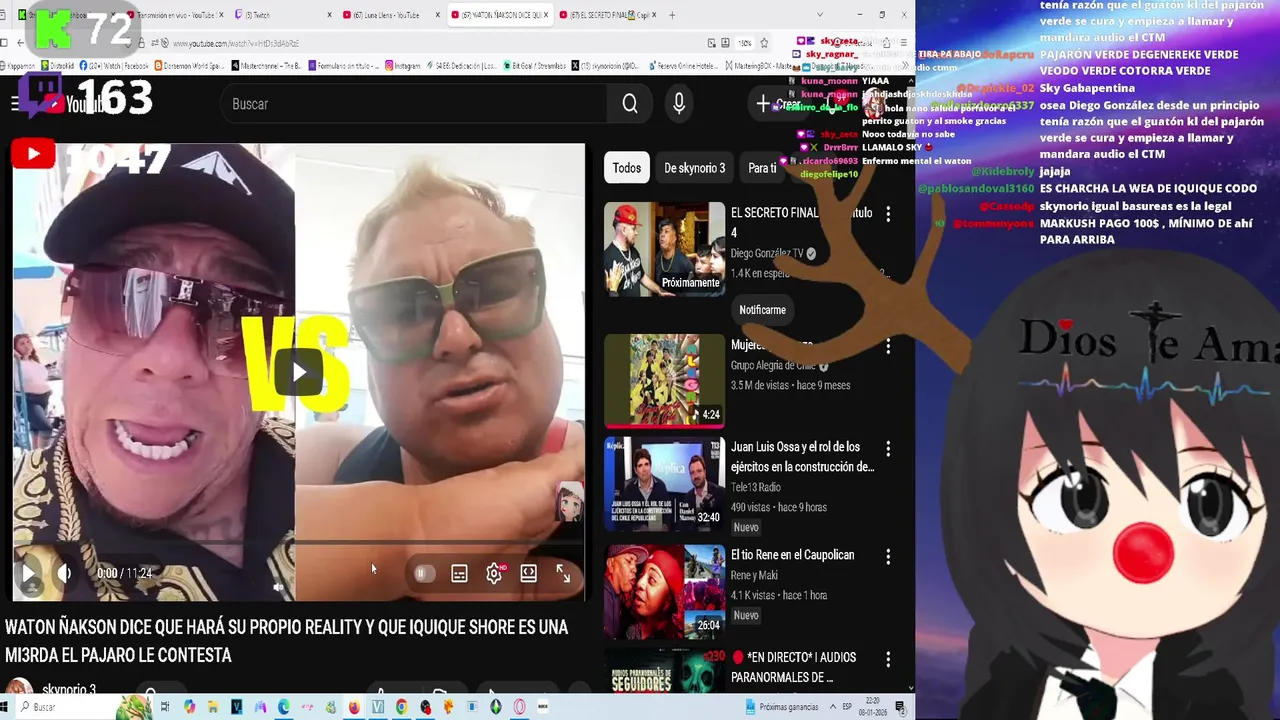Click the browser address bar URL
Screen dimensions: 1280x720
[x=236, y=43]
